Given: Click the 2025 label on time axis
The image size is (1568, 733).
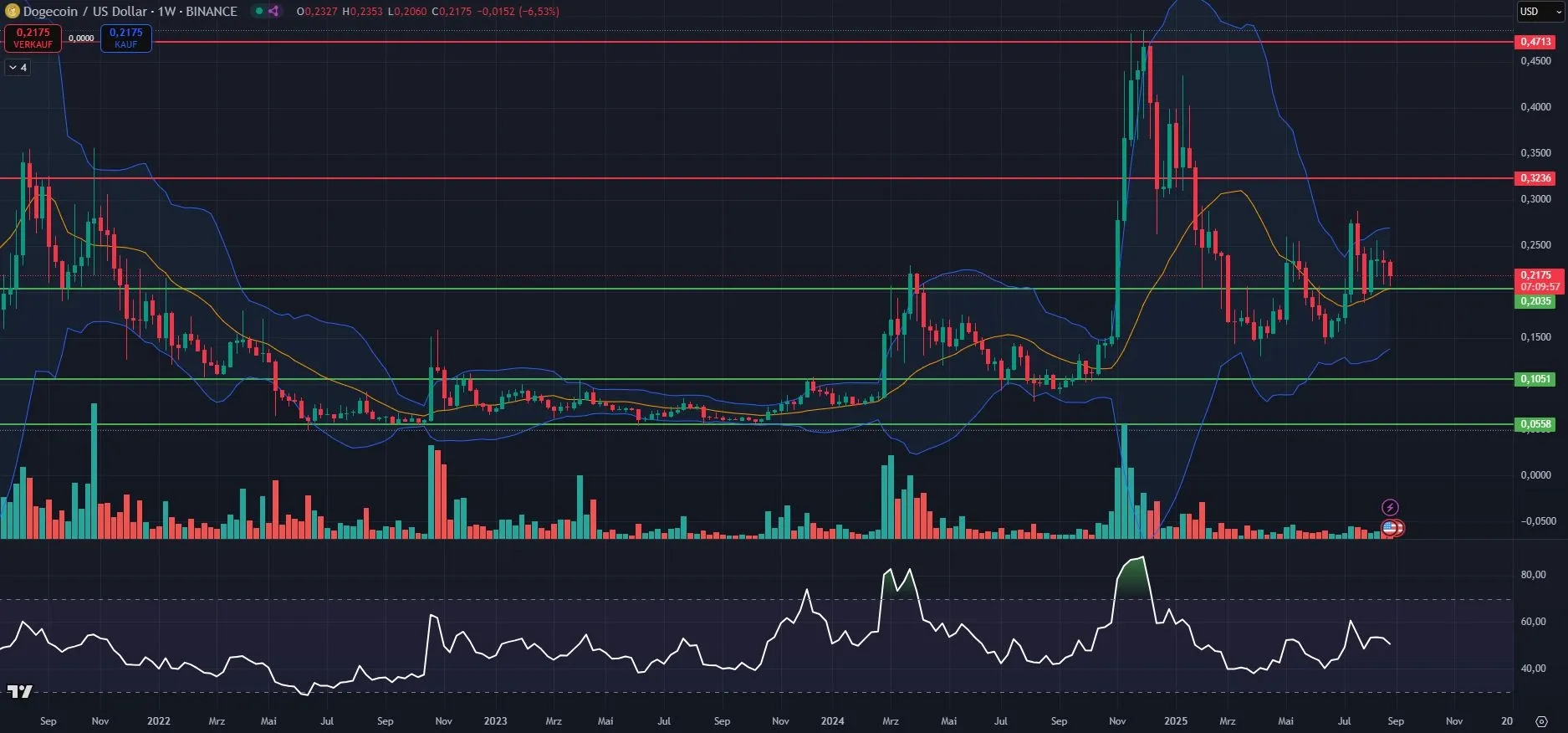Looking at the screenshot, I should point(1176,721).
